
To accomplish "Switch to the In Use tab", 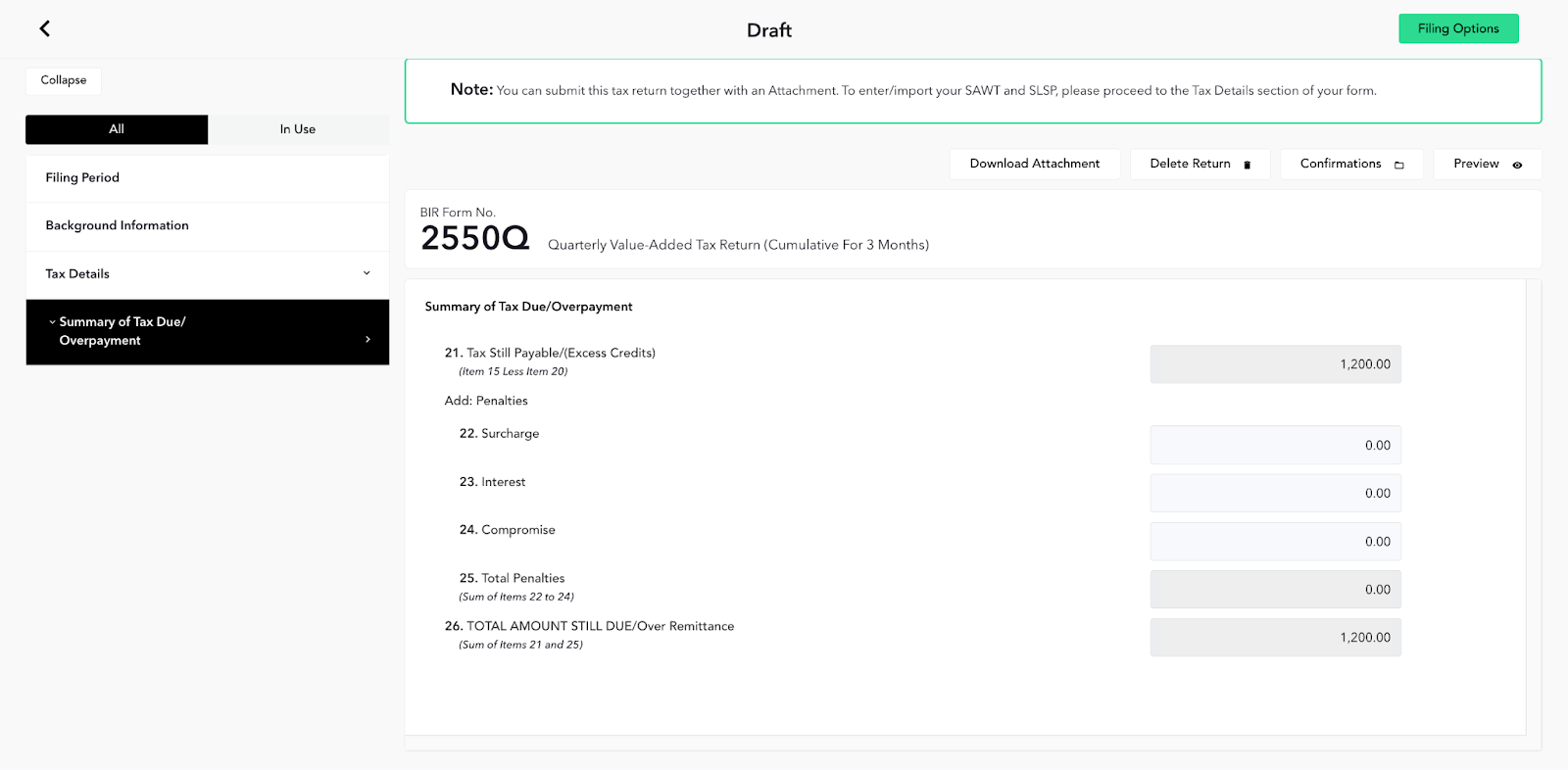I will point(298,129).
